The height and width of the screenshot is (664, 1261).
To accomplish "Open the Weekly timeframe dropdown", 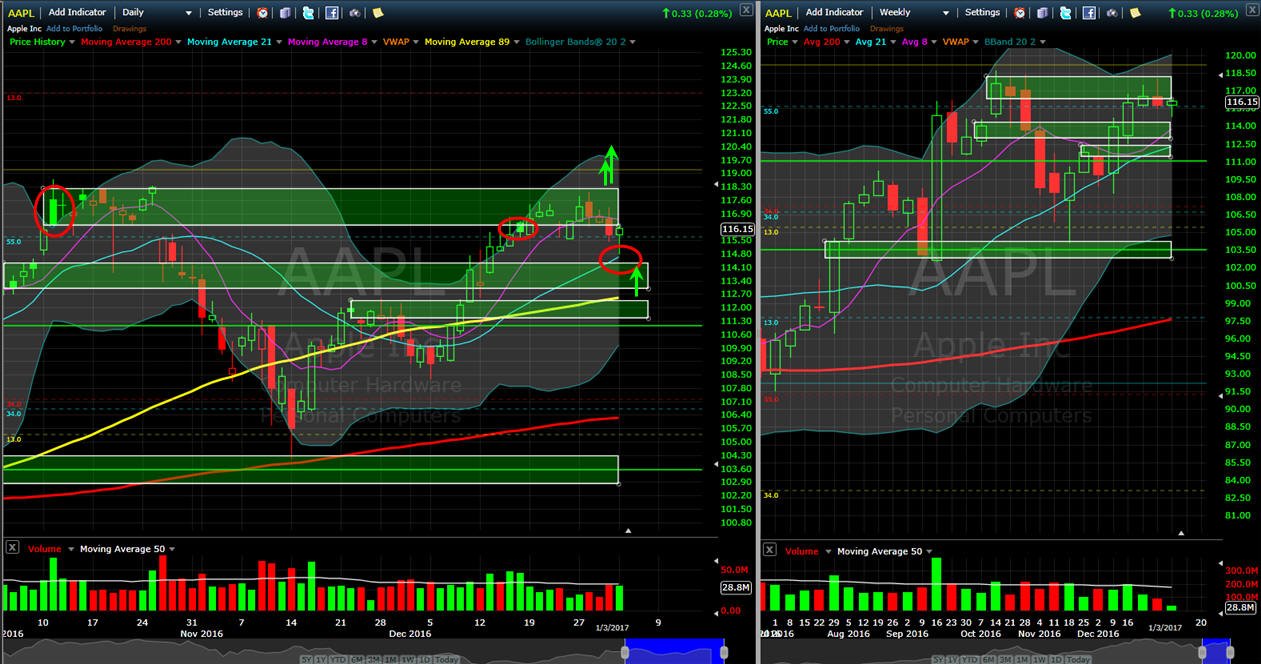I will coord(913,13).
